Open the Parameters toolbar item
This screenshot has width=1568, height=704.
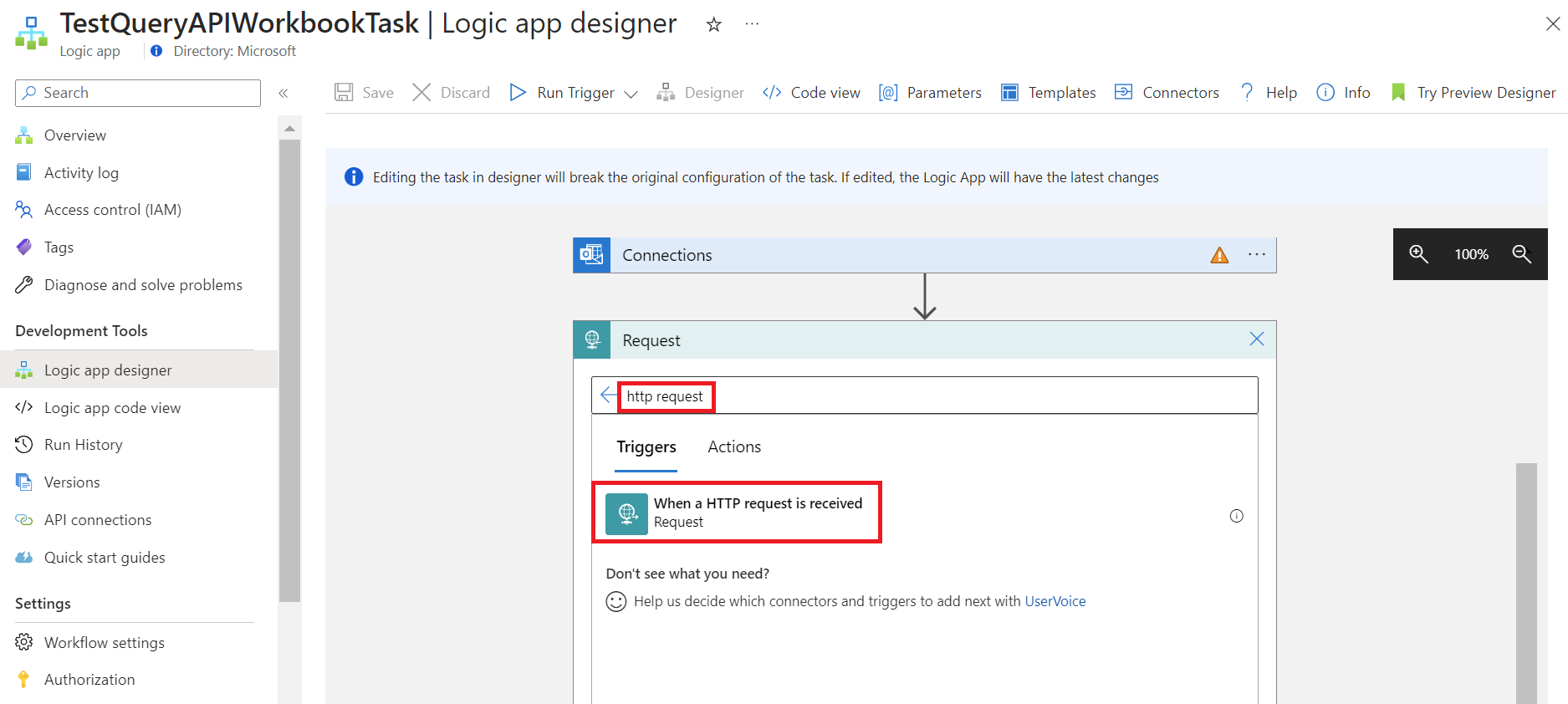click(930, 93)
